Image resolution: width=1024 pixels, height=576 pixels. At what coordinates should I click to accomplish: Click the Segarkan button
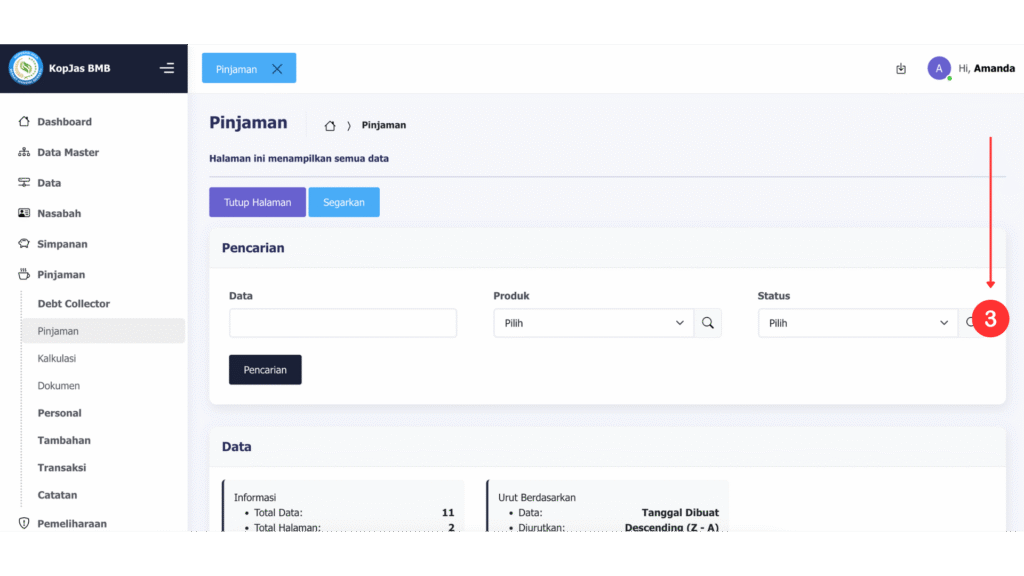(344, 202)
